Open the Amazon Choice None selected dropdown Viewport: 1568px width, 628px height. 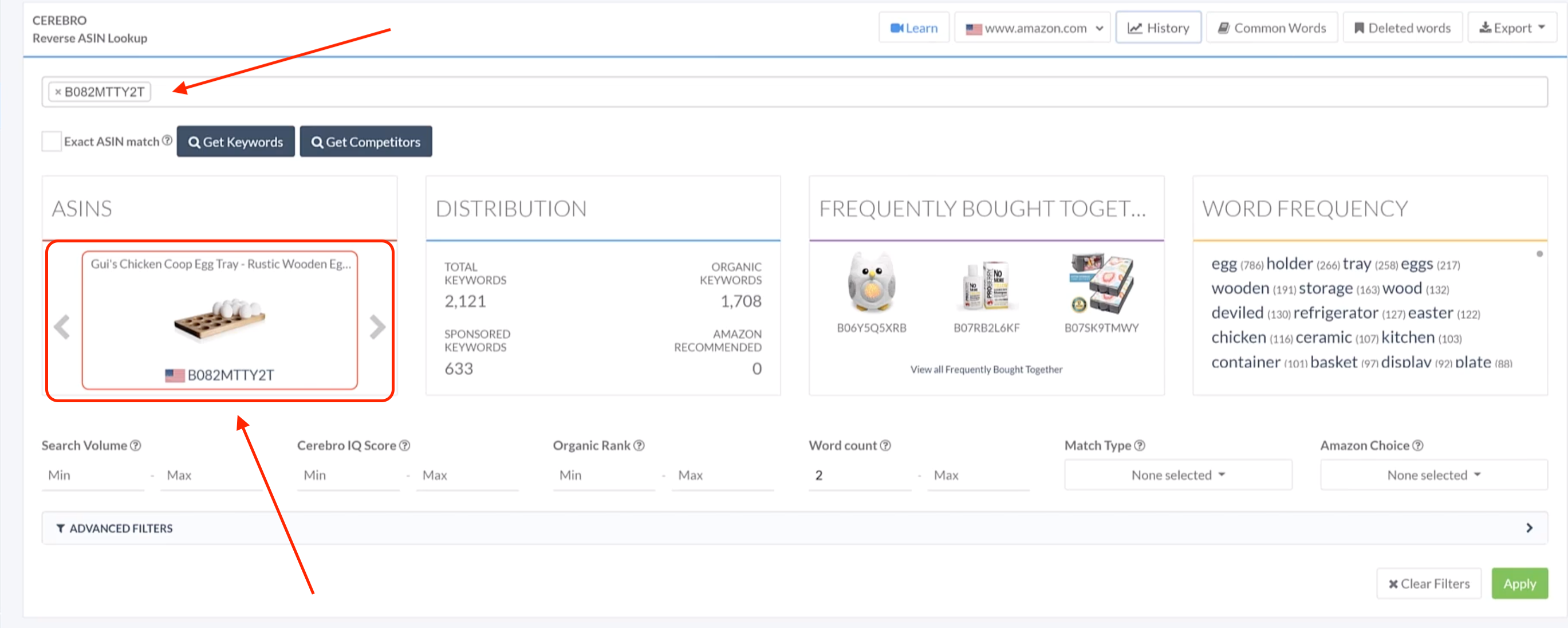click(x=1433, y=475)
